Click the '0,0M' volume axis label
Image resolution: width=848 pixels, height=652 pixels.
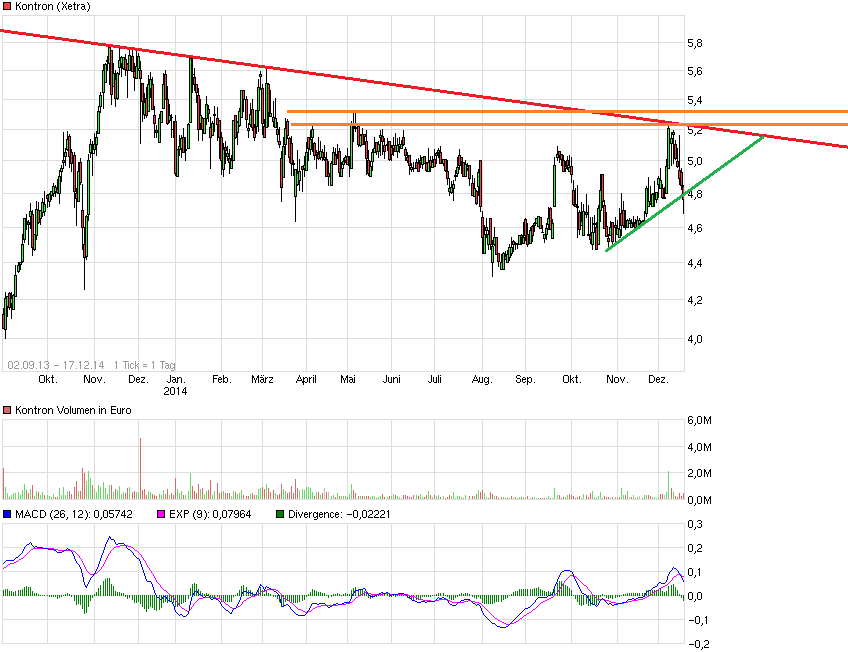pyautogui.click(x=699, y=500)
